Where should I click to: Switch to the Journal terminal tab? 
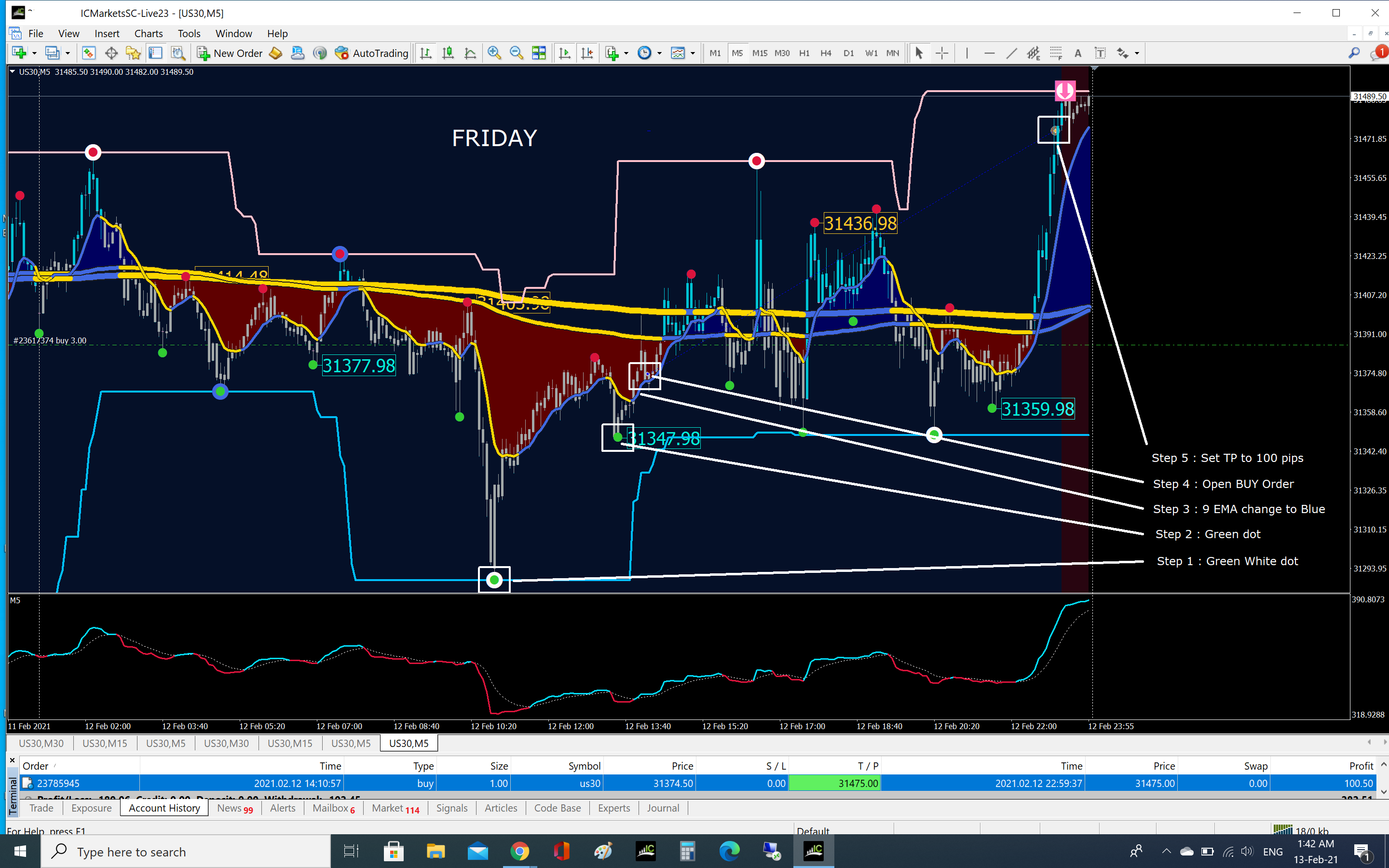(662, 808)
